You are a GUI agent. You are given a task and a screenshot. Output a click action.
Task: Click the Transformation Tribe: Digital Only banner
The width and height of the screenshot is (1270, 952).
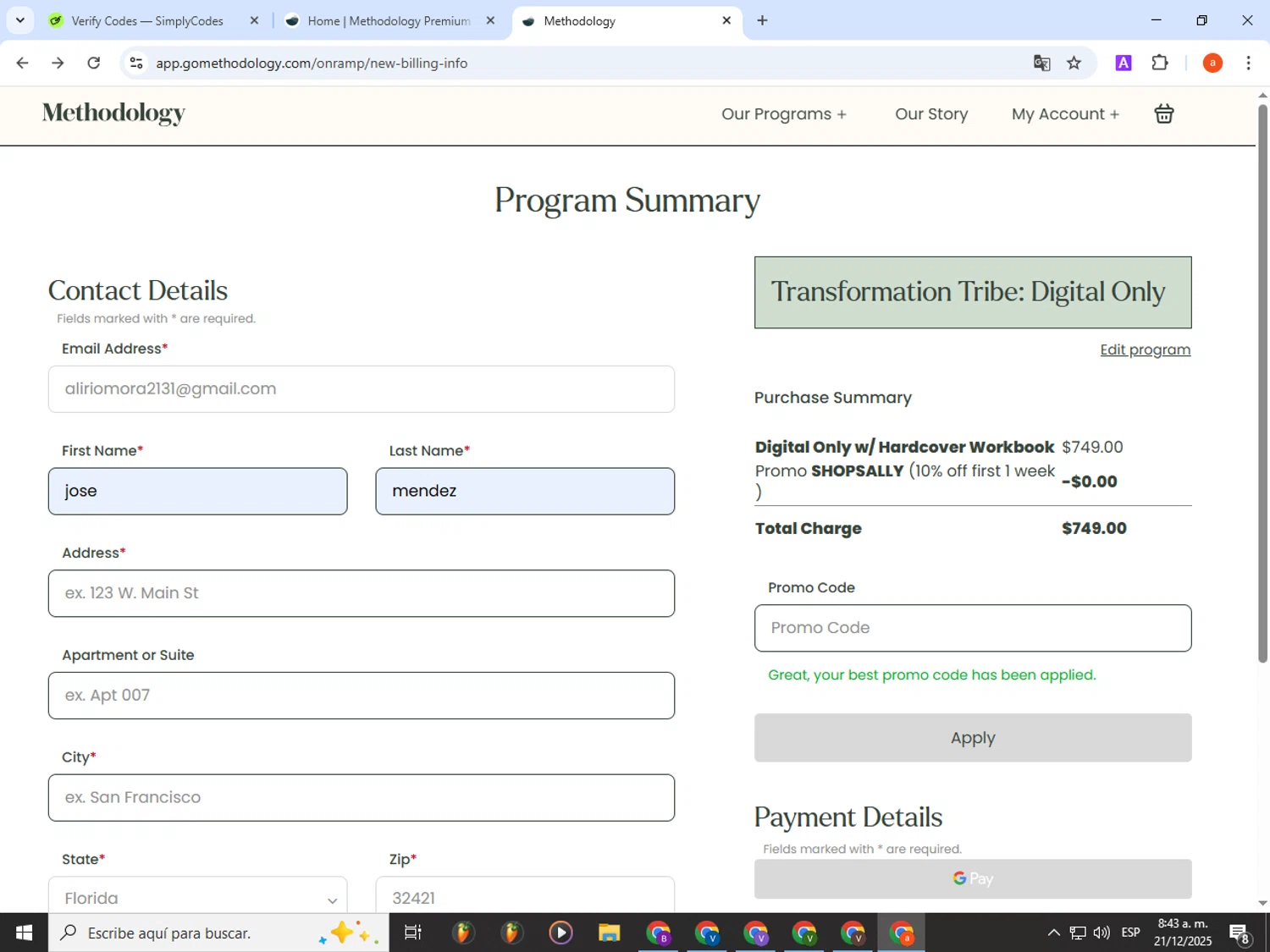point(973,292)
